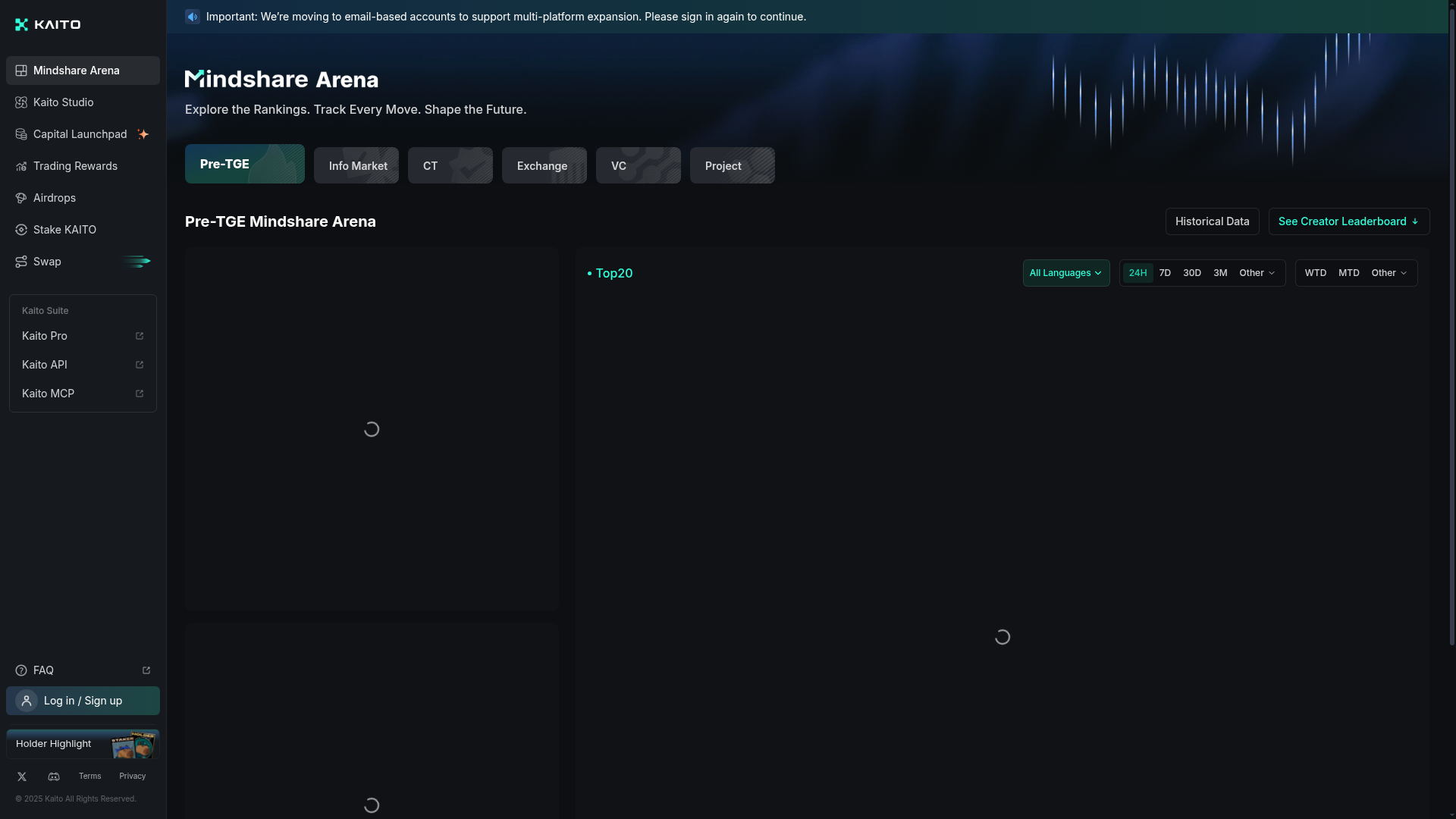The image size is (1456, 819).
Task: Select the 3M time range
Action: coord(1220,273)
